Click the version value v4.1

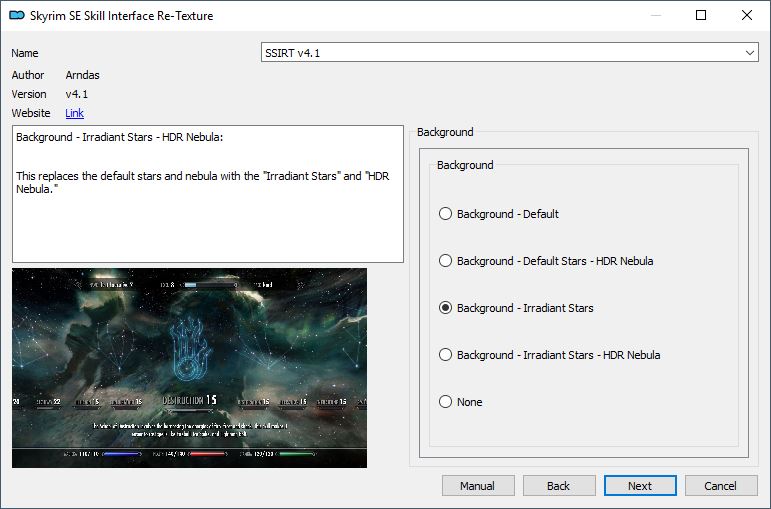point(77,94)
